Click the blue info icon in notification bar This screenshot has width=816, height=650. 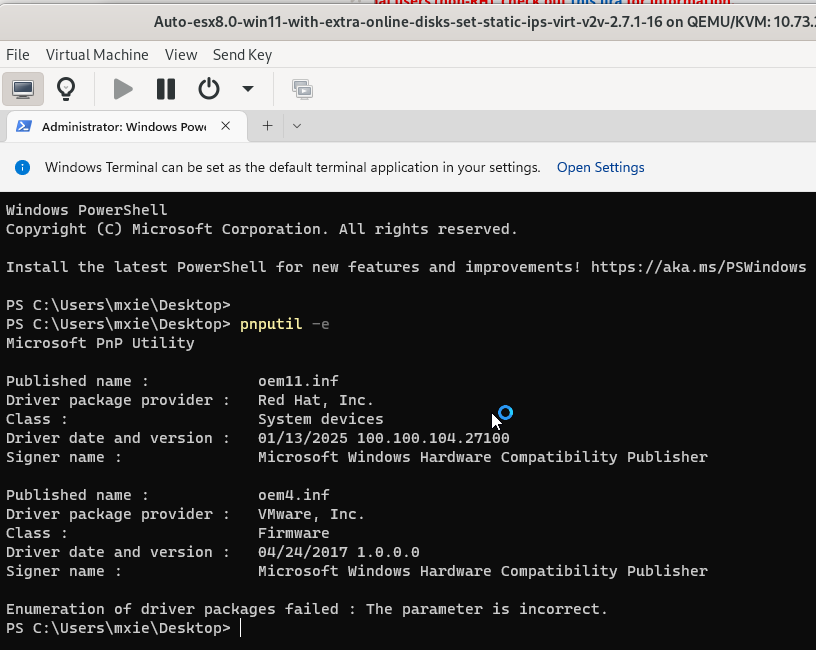[x=22, y=167]
